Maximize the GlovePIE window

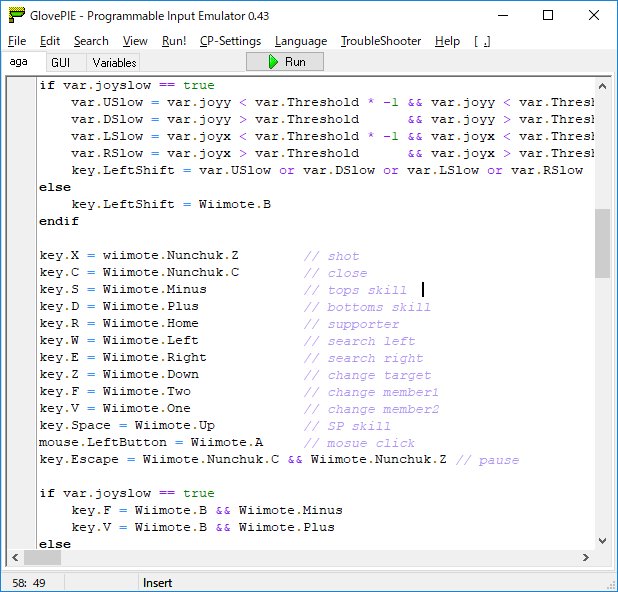click(x=548, y=15)
